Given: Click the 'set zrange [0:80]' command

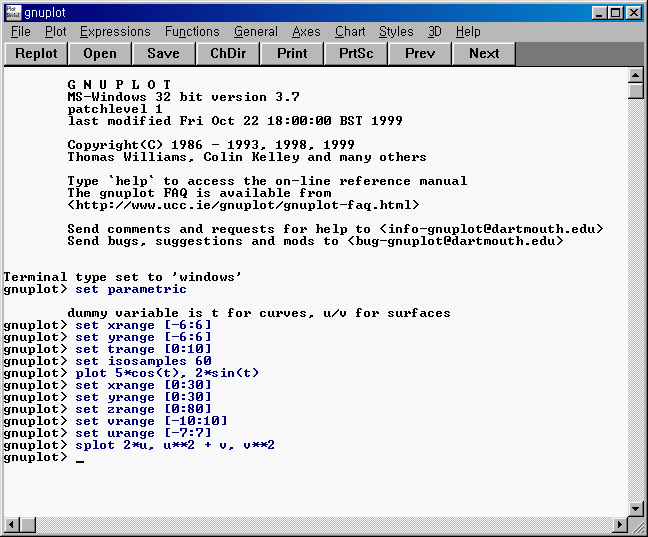Looking at the screenshot, I should [x=143, y=409].
